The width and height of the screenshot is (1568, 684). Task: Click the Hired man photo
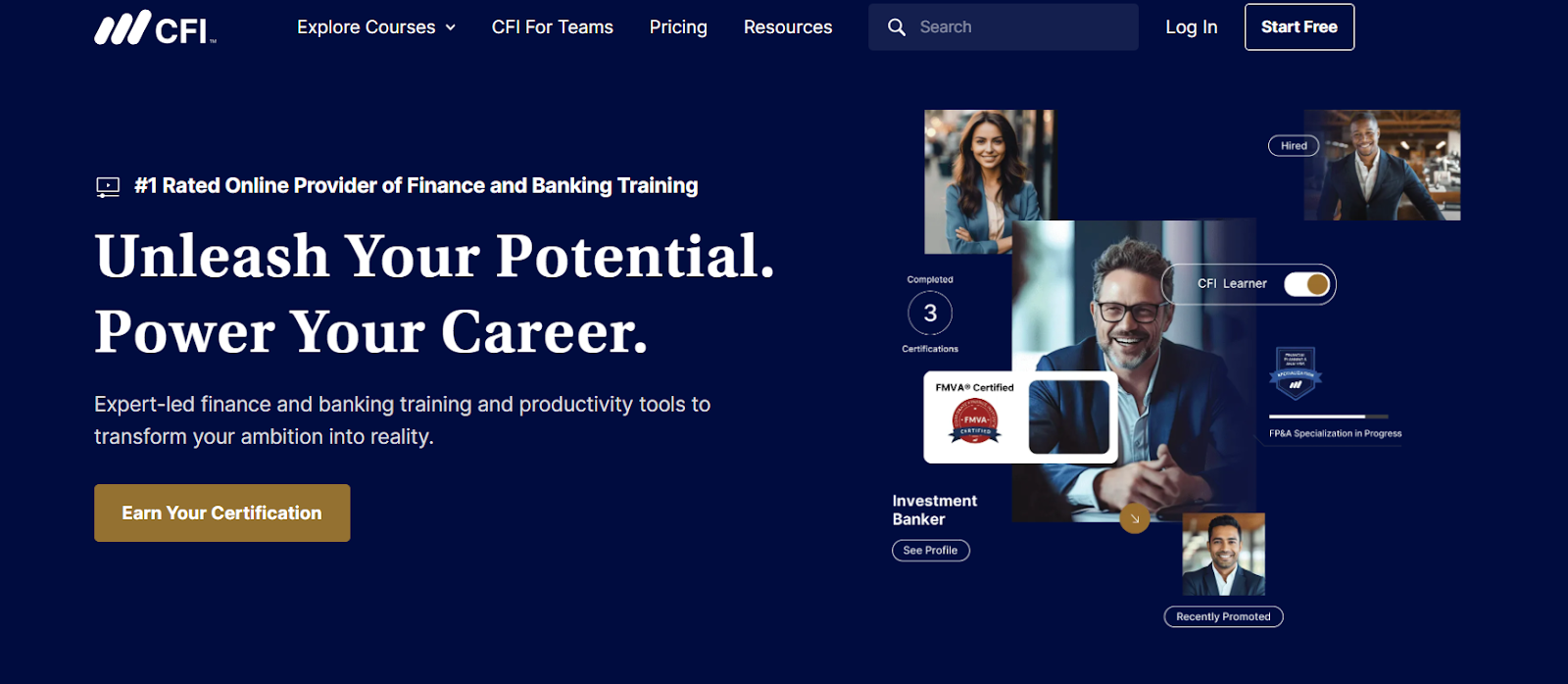pyautogui.click(x=1382, y=165)
